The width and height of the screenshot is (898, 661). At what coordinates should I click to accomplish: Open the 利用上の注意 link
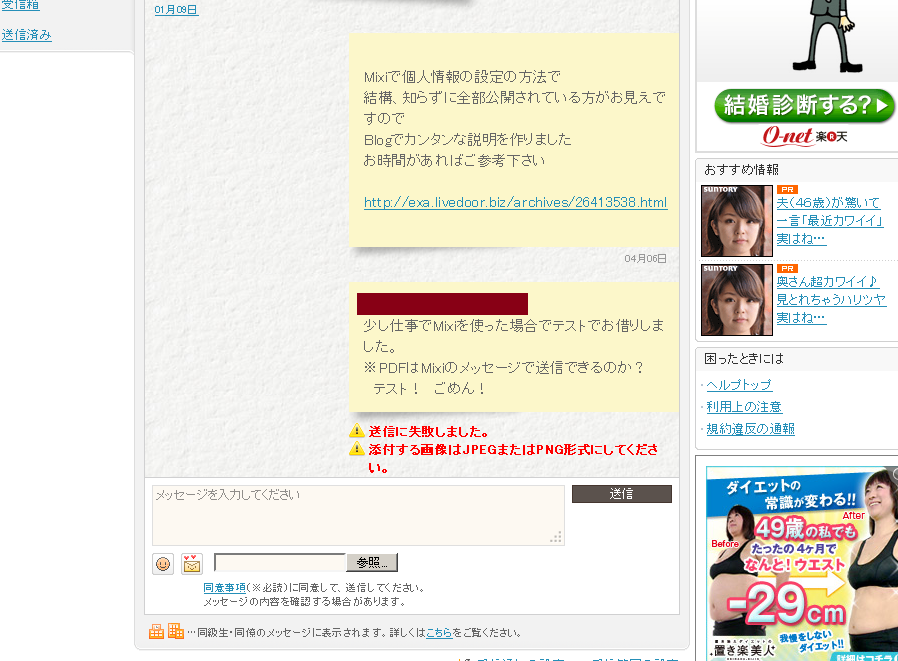coord(744,407)
